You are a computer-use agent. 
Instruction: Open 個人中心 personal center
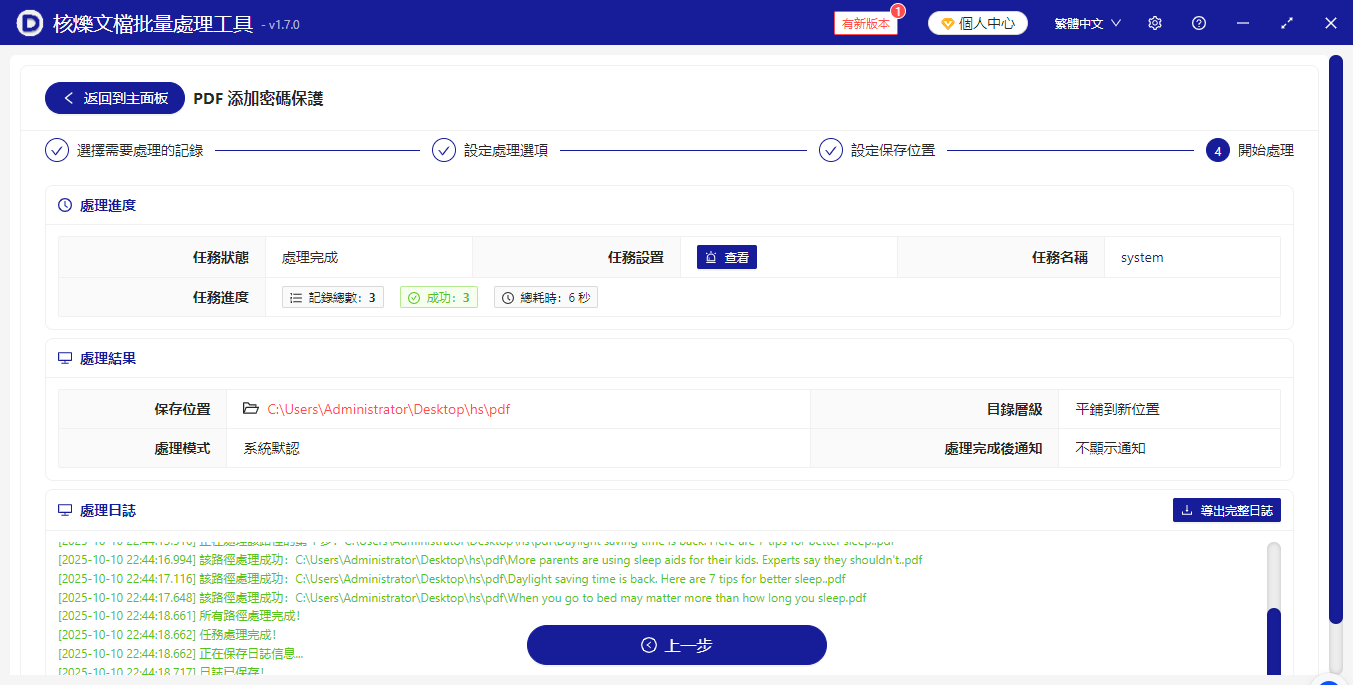[x=977, y=22]
